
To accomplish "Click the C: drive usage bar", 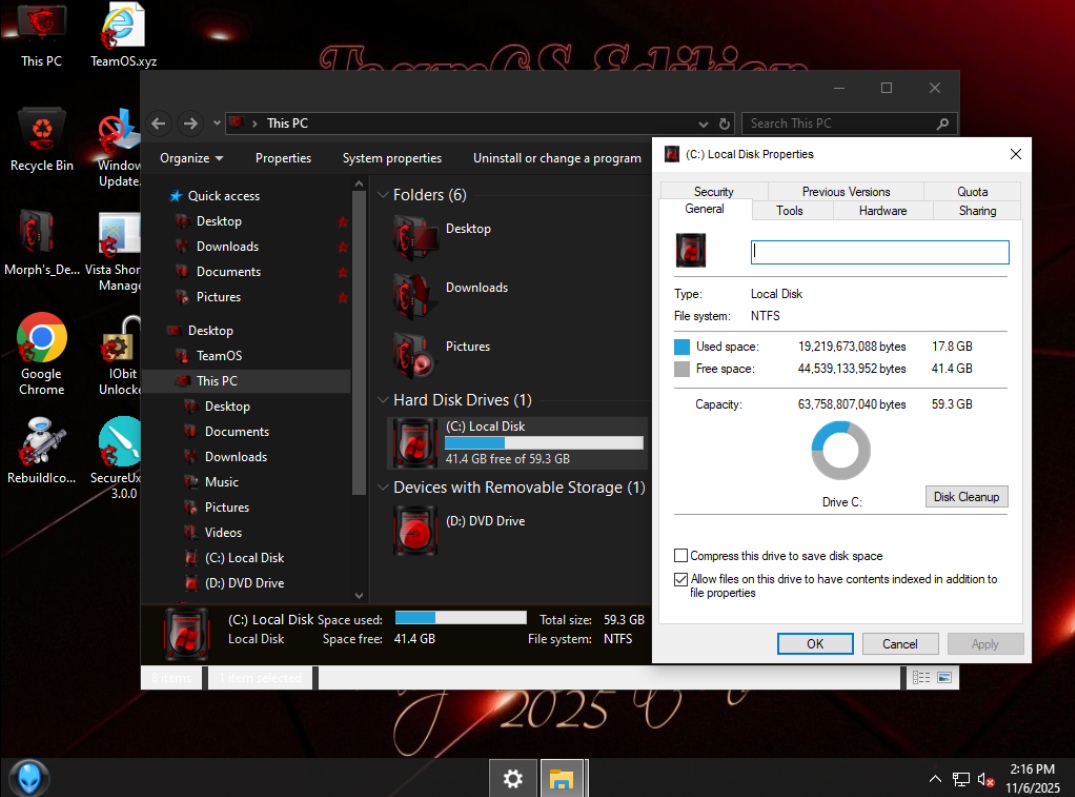I will tap(543, 443).
